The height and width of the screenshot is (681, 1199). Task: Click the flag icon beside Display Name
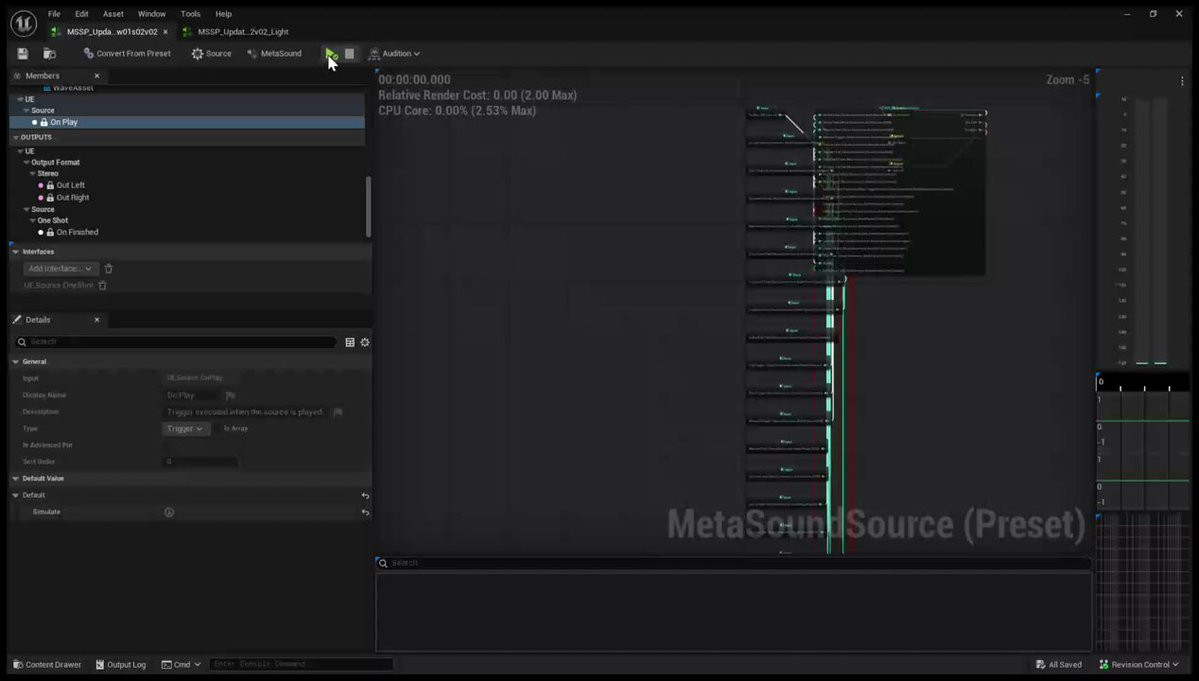[231, 395]
